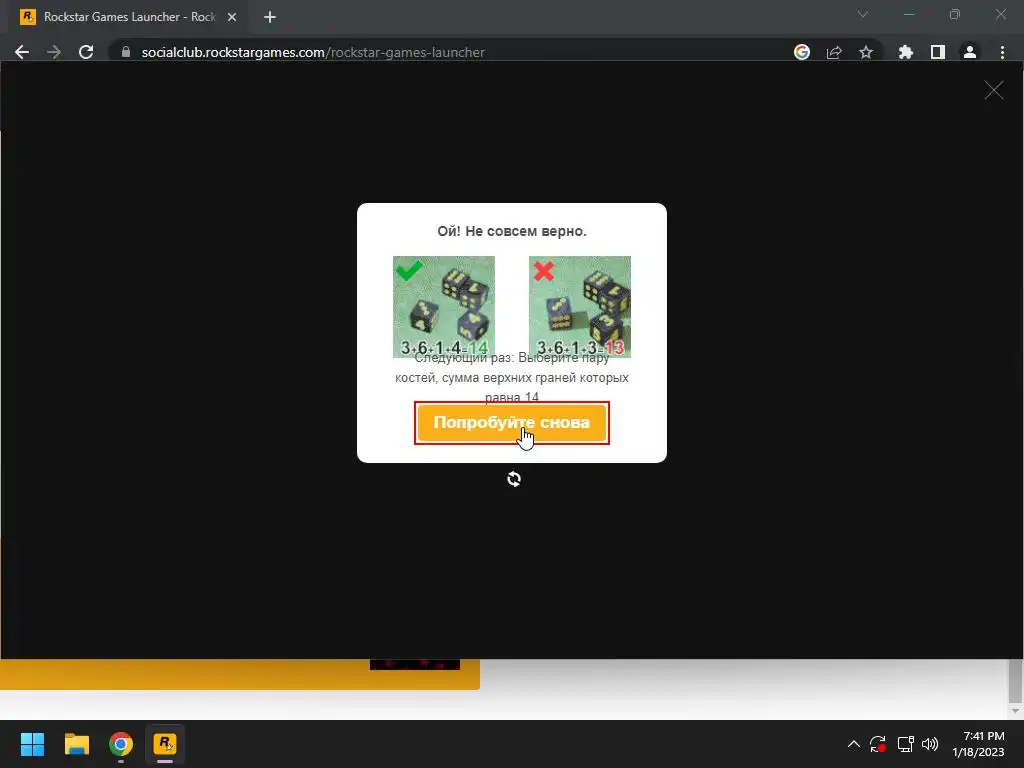
Task: Reload the Rockstar Social Club page
Action: tap(86, 52)
